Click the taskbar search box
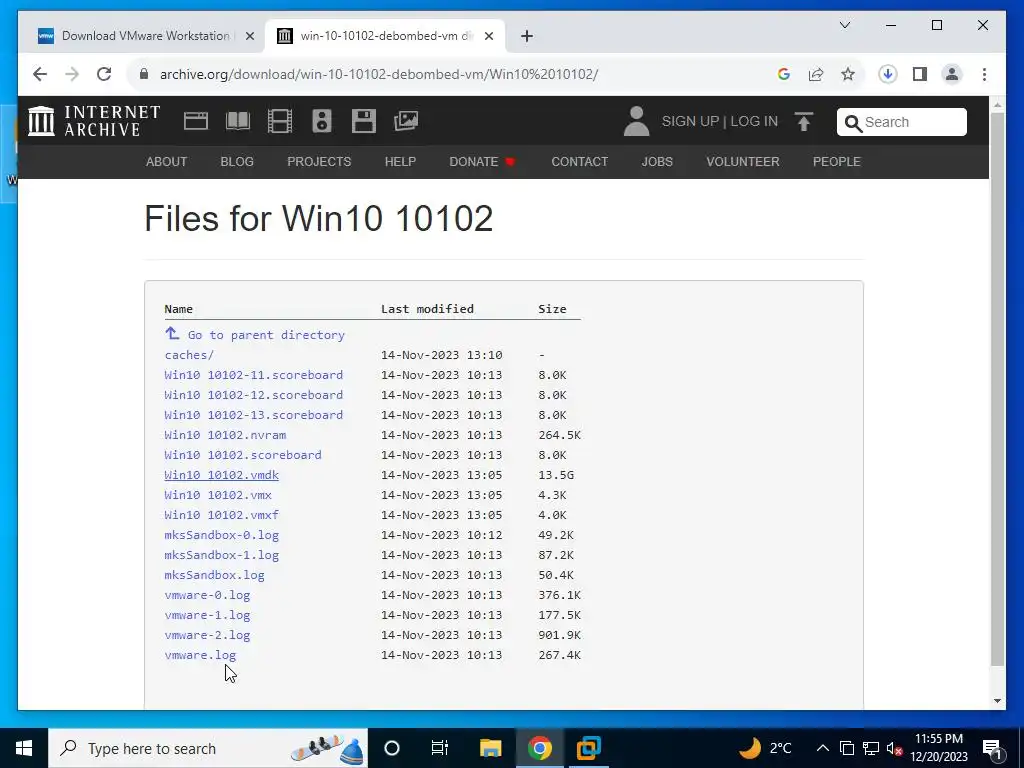The image size is (1024, 768). tap(208, 748)
